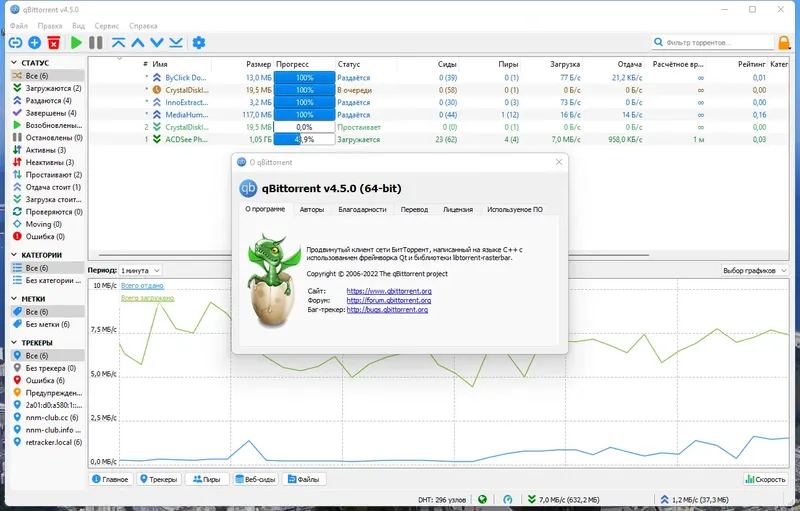
Task: Filter by Завершены (4) status
Action: (x=47, y=113)
